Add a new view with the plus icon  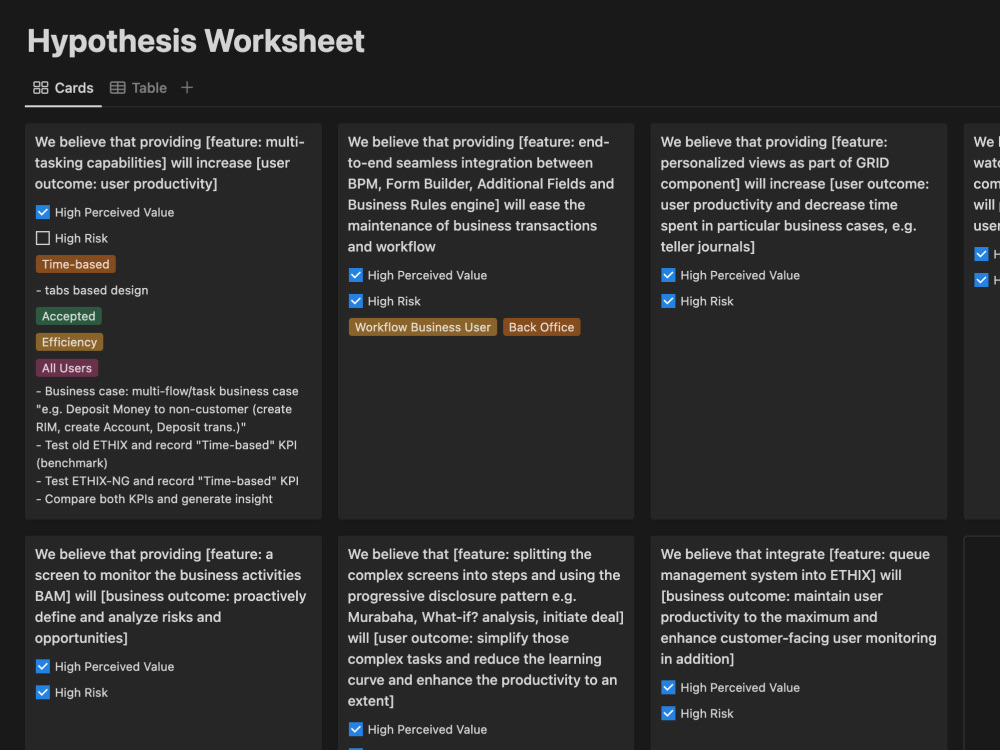tap(187, 87)
